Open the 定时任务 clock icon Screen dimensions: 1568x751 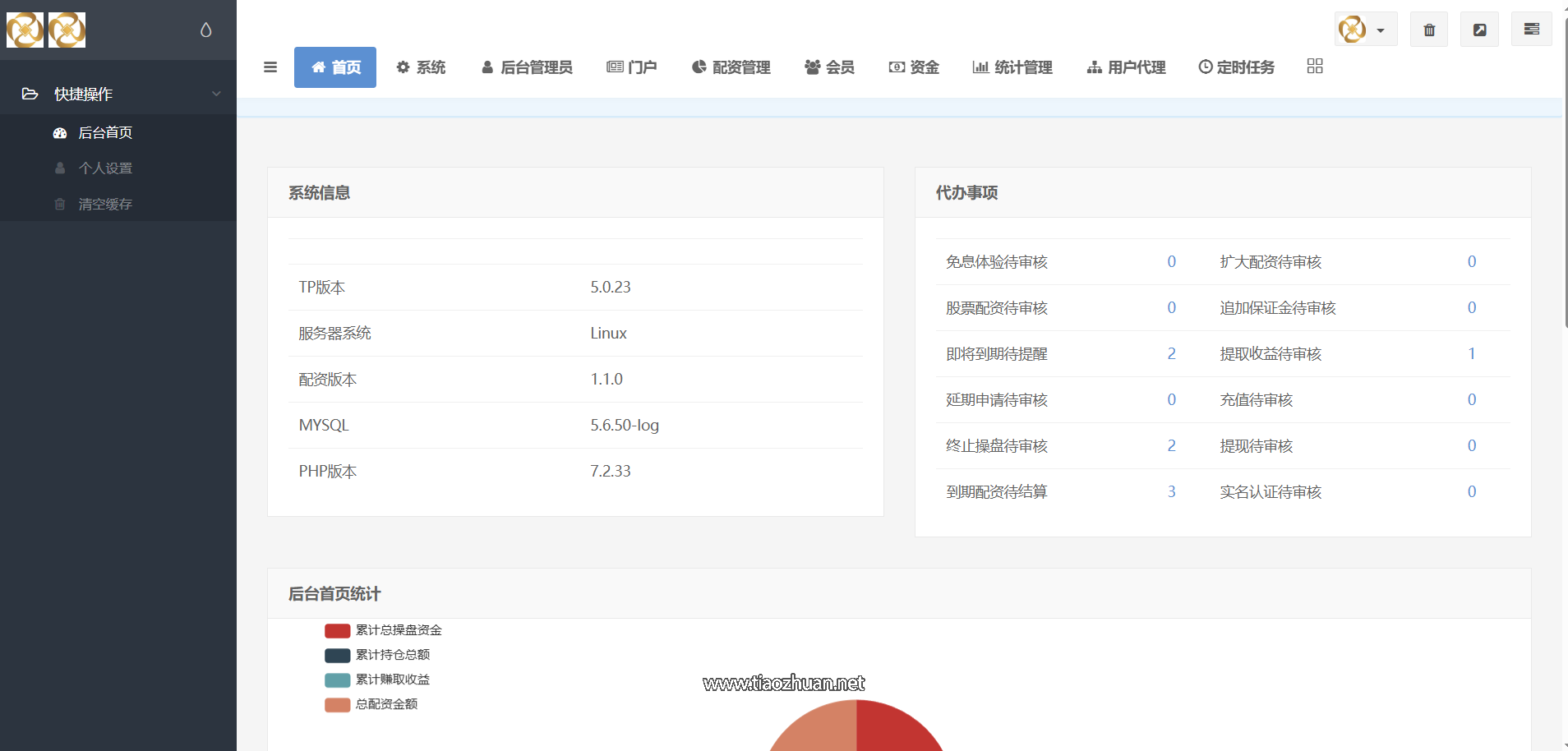1205,67
